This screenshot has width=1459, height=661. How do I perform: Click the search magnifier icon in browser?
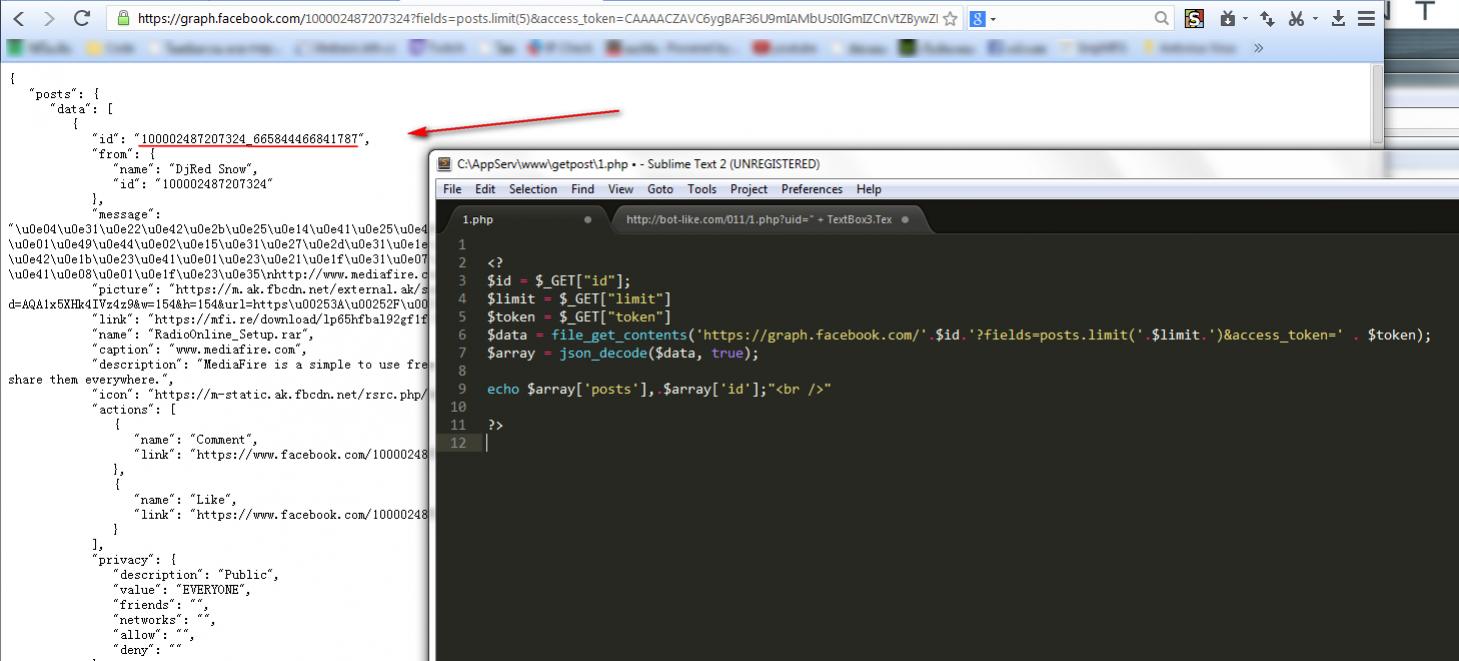coord(1162,18)
